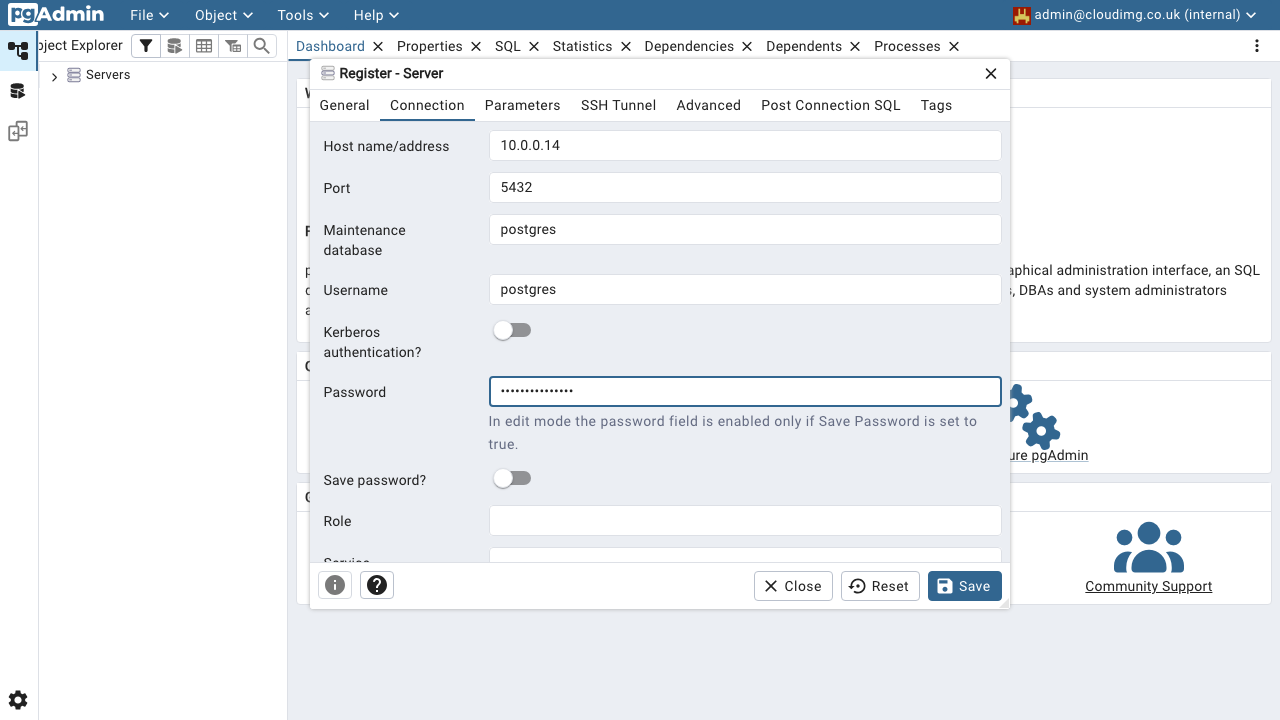Click the pgAdmin logo
The width and height of the screenshot is (1280, 720).
(56, 15)
